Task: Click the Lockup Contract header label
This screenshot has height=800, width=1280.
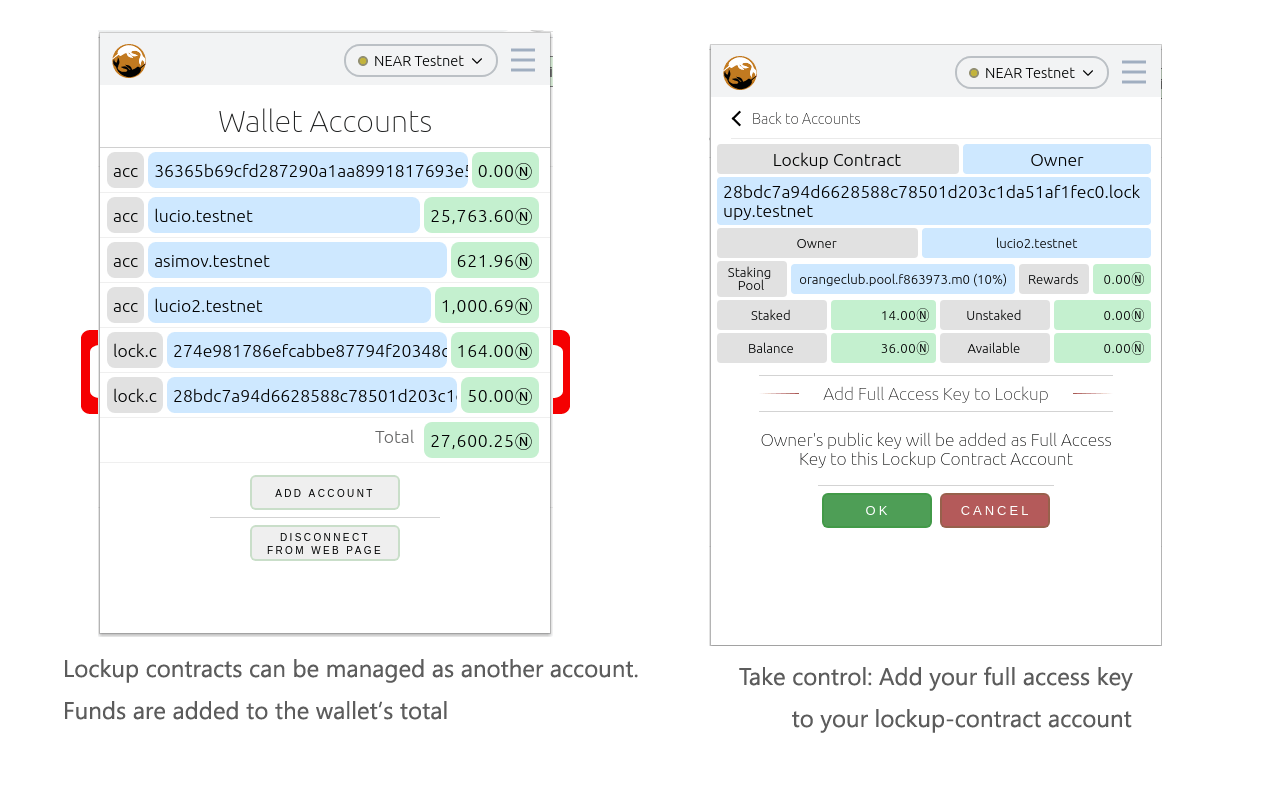Action: [x=838, y=160]
